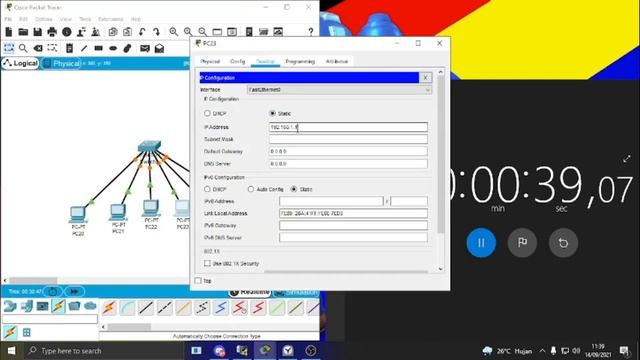Click the IPv6 Gateway field
This screenshot has height=360, width=640.
coord(353,225)
